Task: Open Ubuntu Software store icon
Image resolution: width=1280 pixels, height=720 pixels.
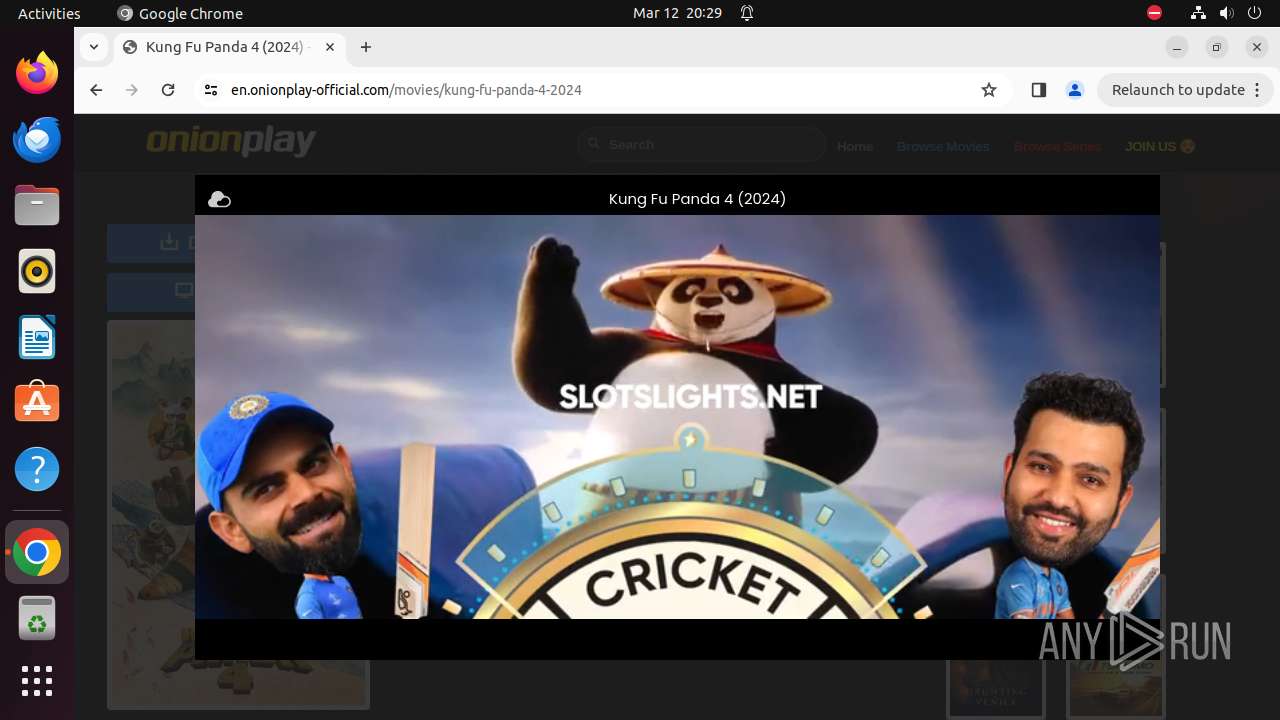Action: coord(37,403)
